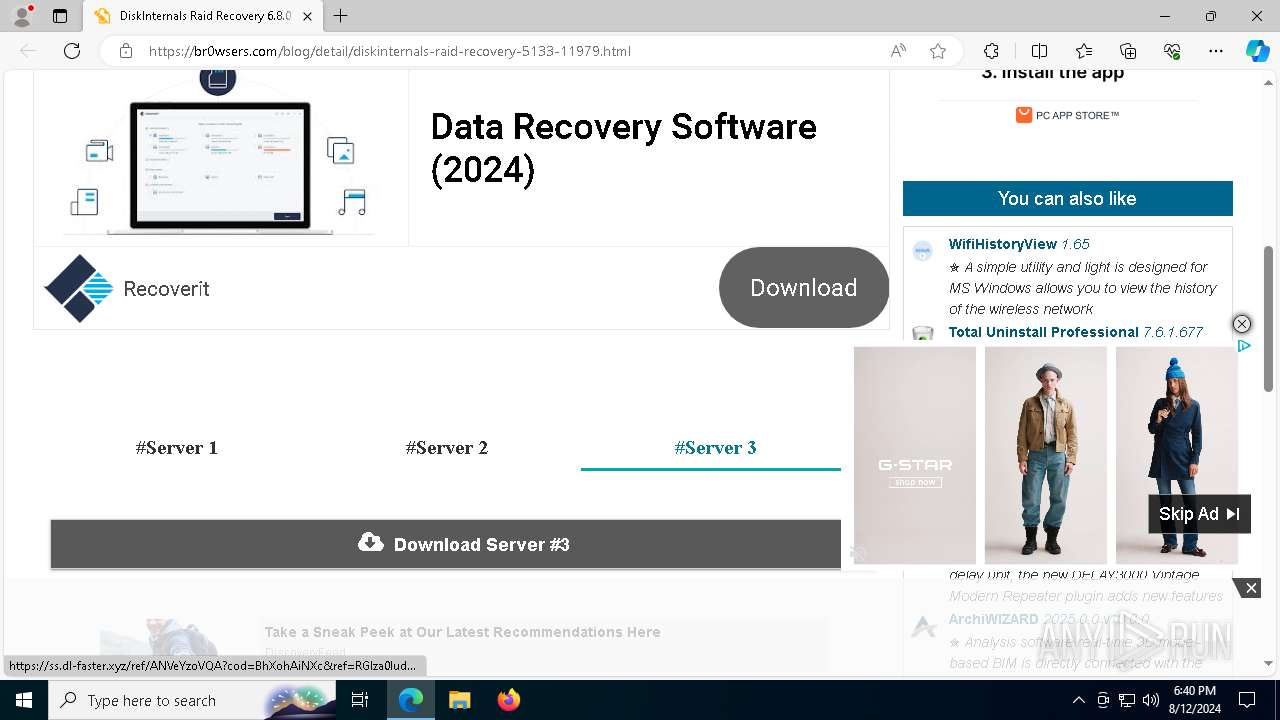1280x720 pixels.
Task: Open the Favorites list
Action: coord(1084,51)
